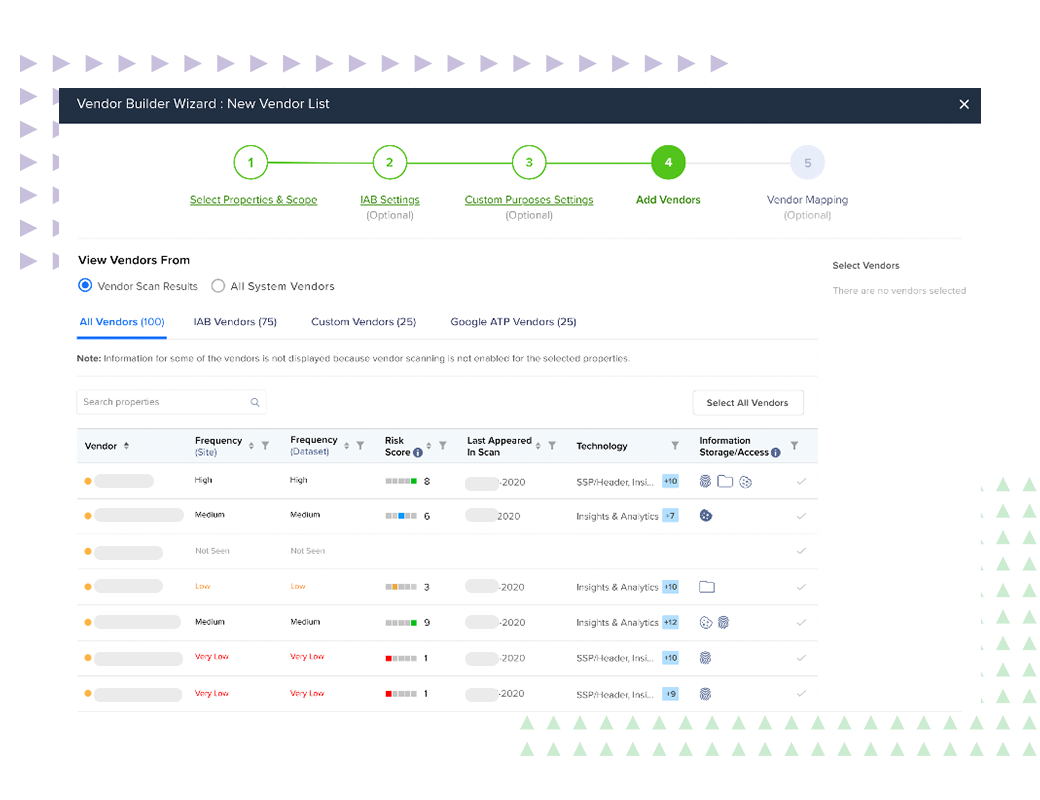Viewport: 1040px width, 800px height.
Task: Open the Last Appeared In Scan filter
Action: click(552, 446)
